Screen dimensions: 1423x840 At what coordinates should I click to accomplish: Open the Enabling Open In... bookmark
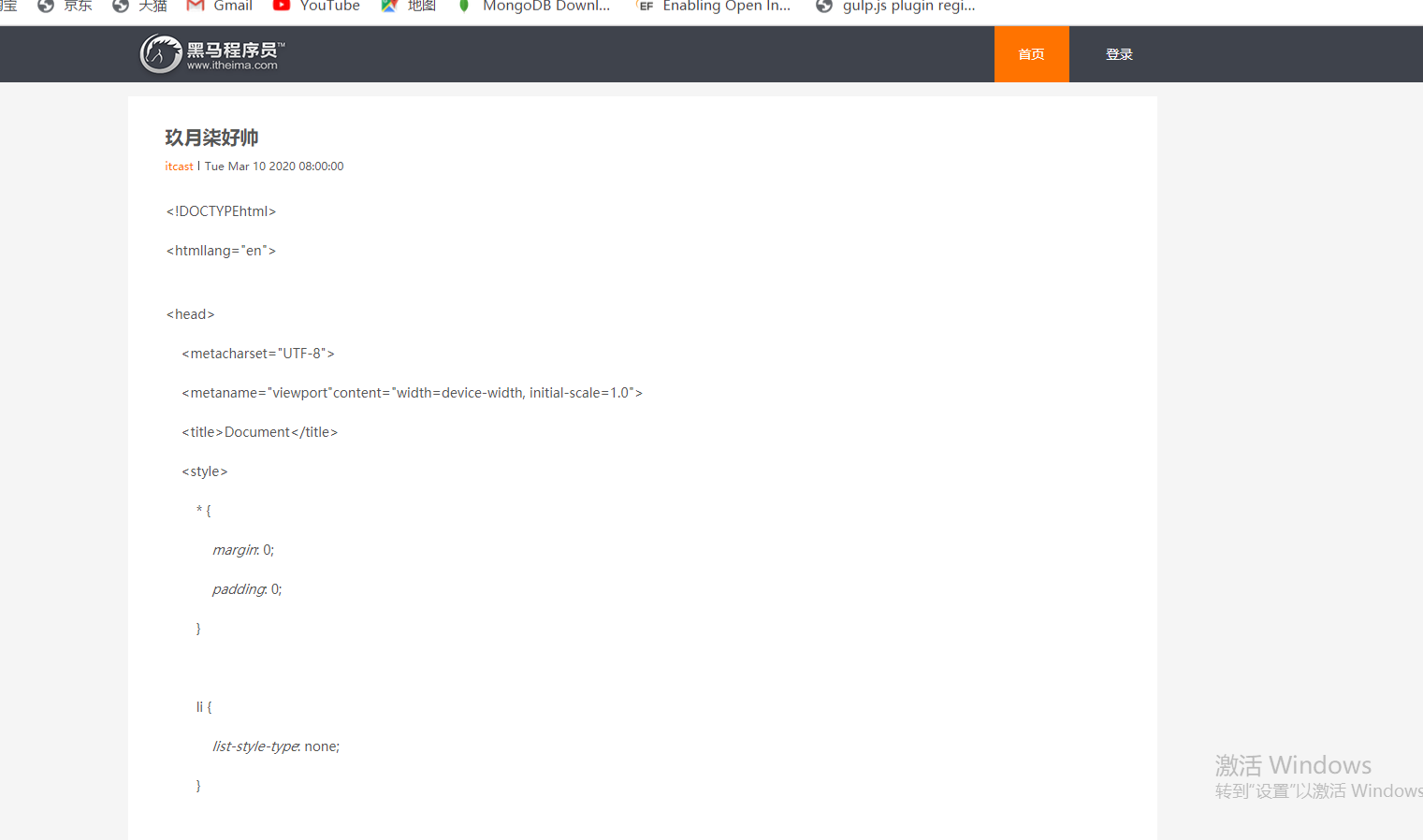714,6
